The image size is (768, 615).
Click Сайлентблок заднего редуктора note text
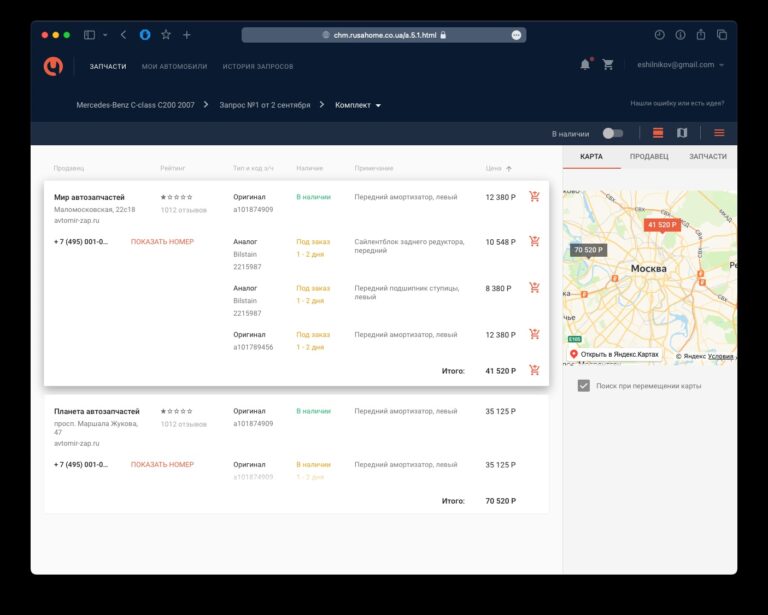[x=409, y=246]
